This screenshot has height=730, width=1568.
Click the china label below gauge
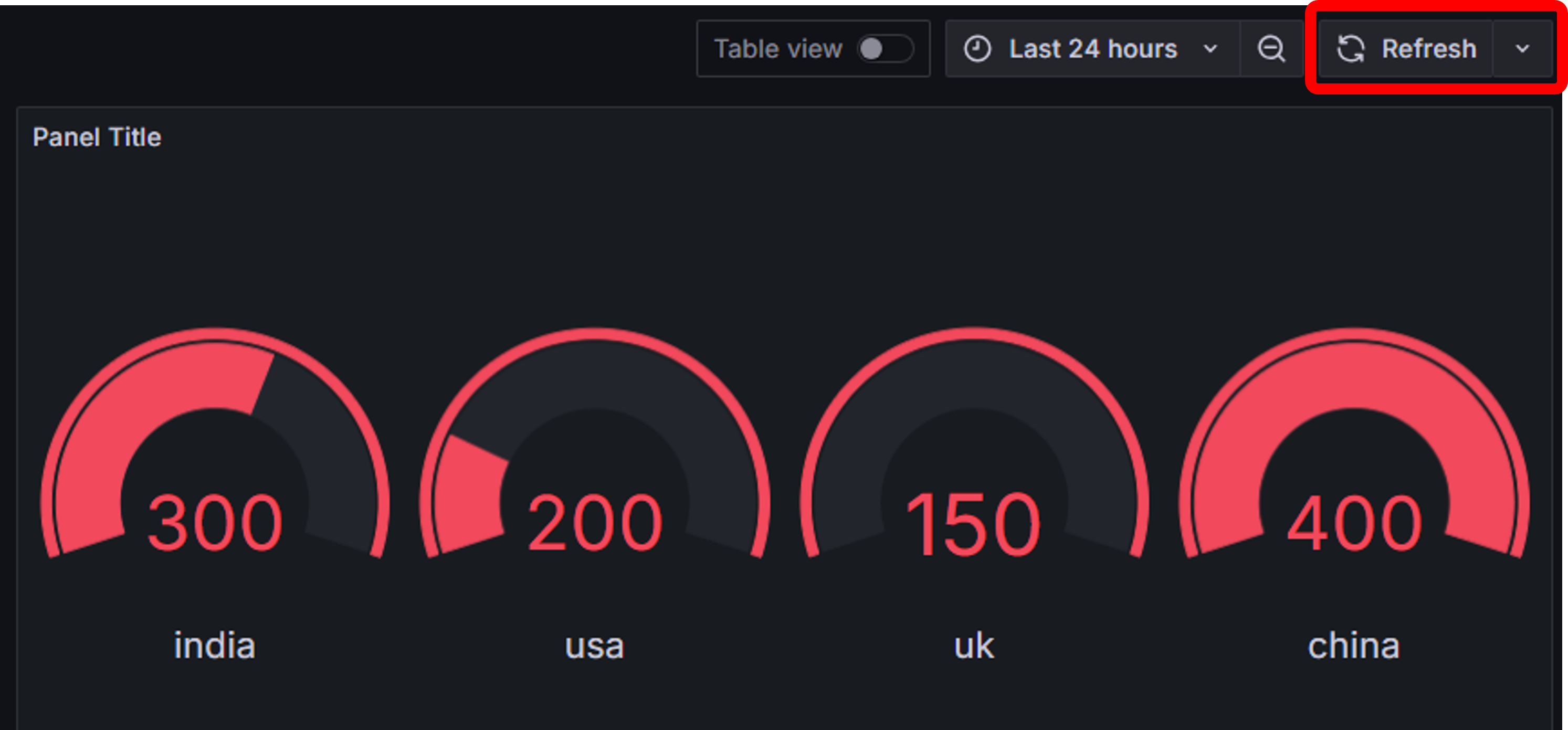(x=1354, y=645)
